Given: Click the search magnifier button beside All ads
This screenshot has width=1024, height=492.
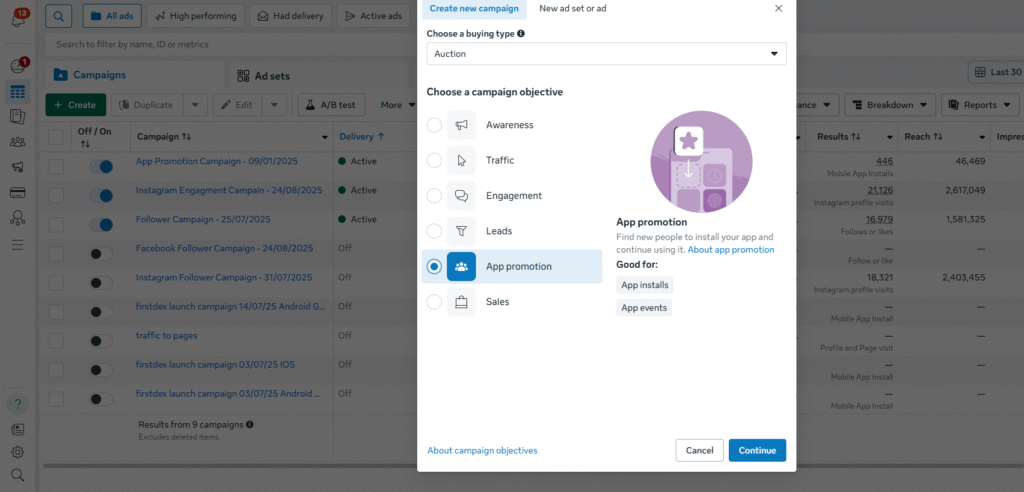Looking at the screenshot, I should (59, 16).
